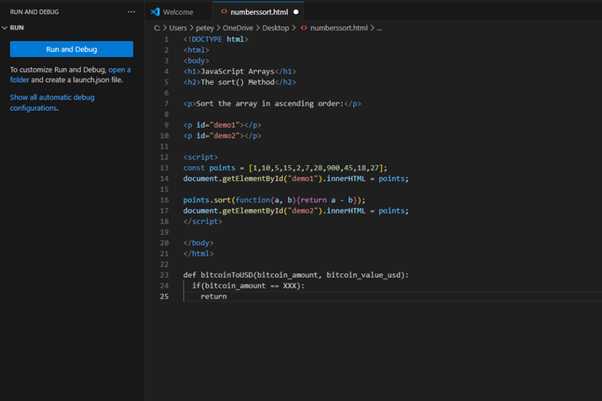The height and width of the screenshot is (401, 602).
Task: Open 'Users' breadcrumb segment
Action: point(178,28)
